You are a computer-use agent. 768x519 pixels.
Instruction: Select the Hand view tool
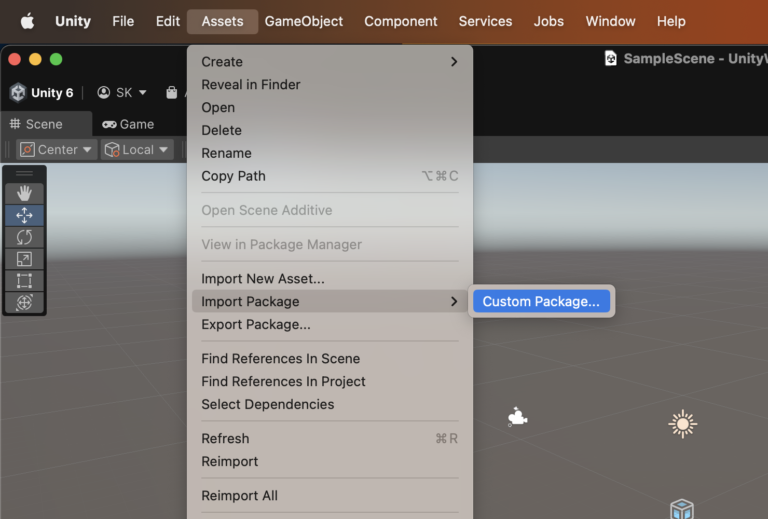(x=24, y=193)
